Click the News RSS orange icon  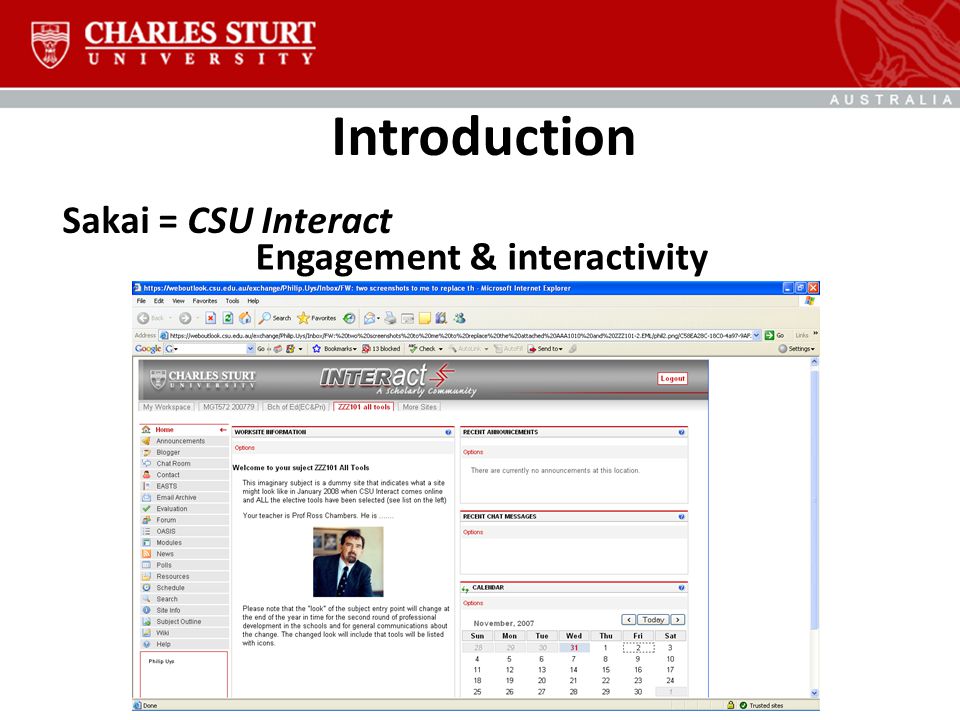(x=146, y=553)
